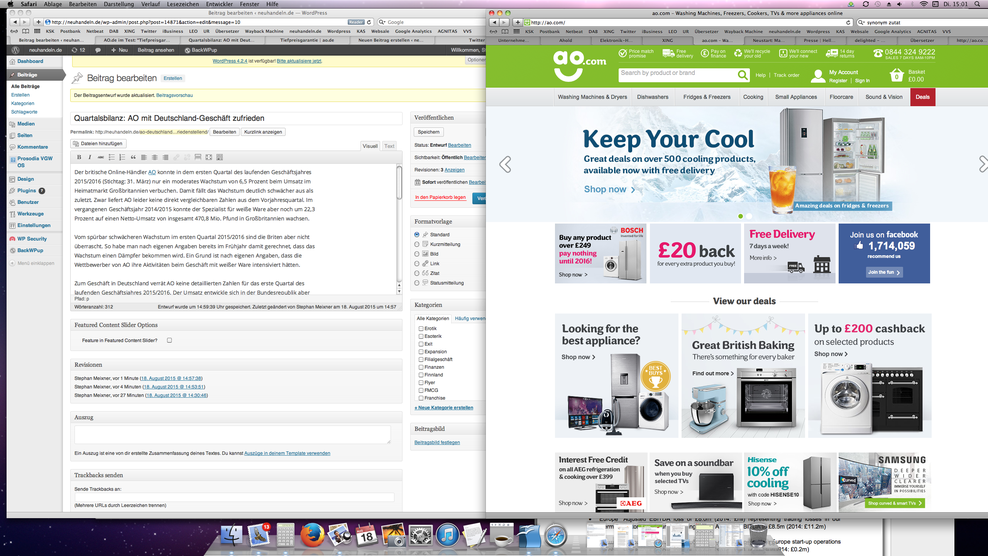
Task: Click the Auszug excerpt text area
Action: pos(233,434)
